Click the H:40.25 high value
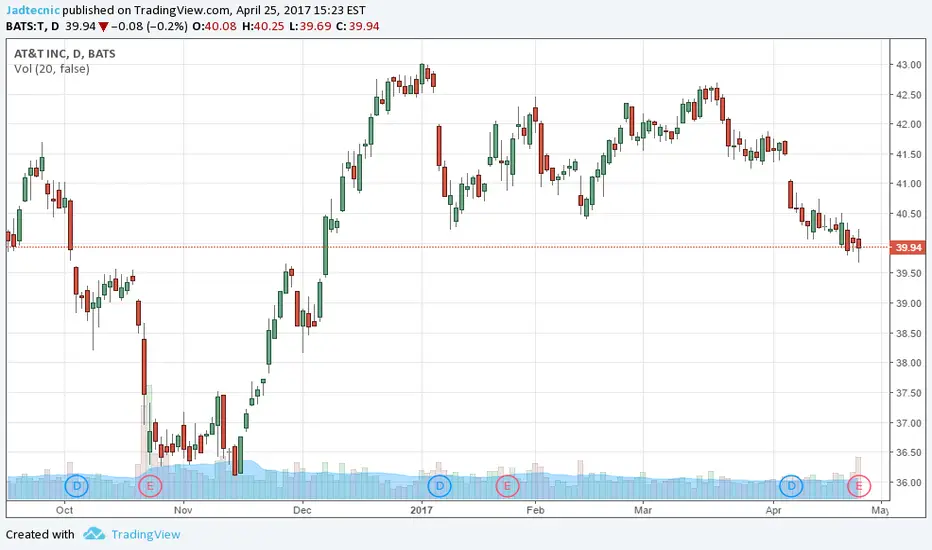Viewport: 932px width, 550px height. 263,26
